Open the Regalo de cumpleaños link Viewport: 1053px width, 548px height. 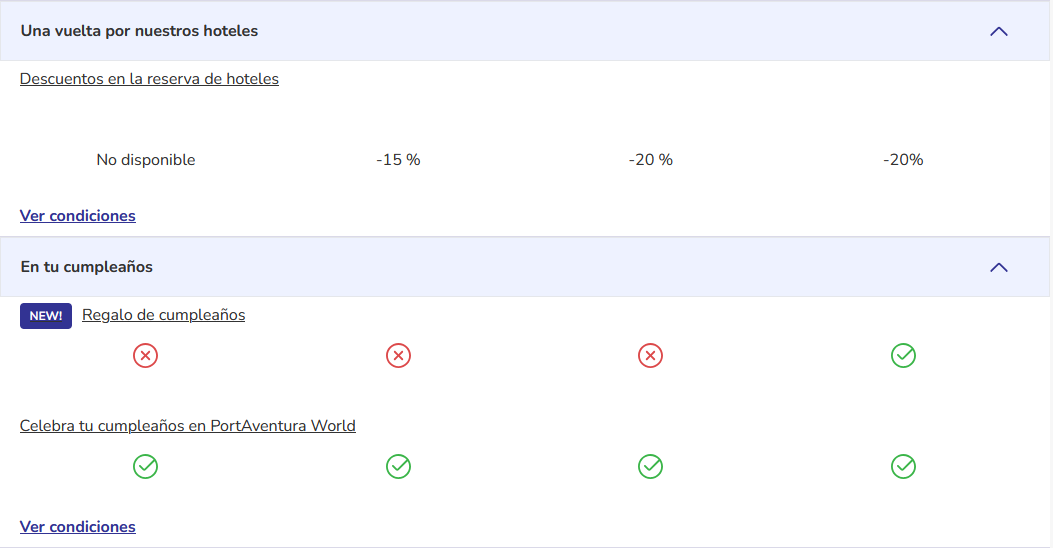coord(163,315)
